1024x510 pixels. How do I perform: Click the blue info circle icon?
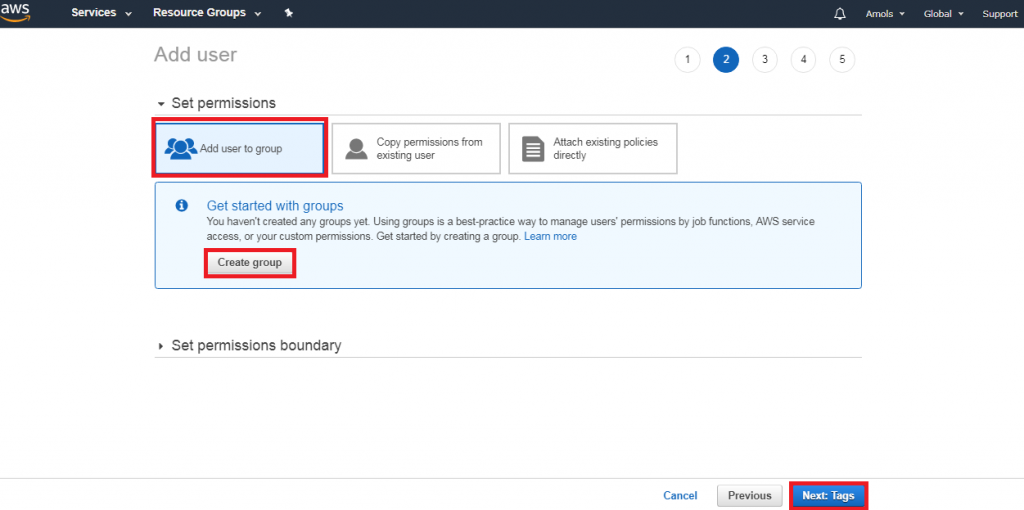click(x=182, y=206)
